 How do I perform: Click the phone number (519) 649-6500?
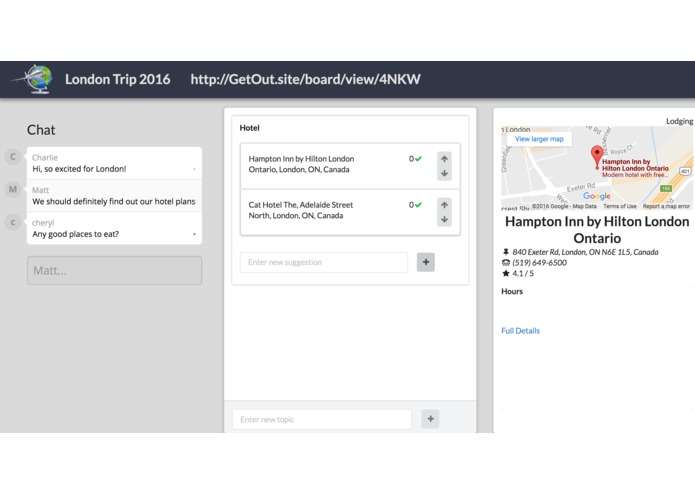[x=539, y=263]
